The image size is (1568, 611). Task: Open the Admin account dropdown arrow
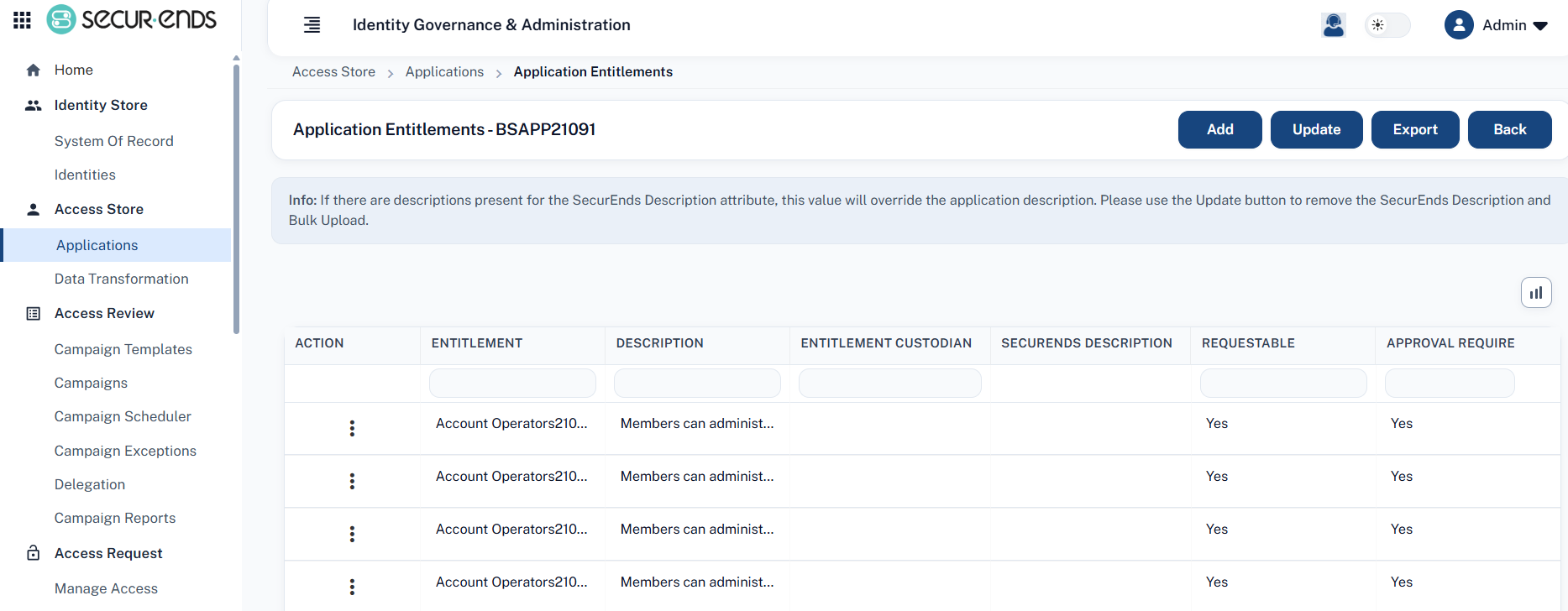coord(1540,26)
